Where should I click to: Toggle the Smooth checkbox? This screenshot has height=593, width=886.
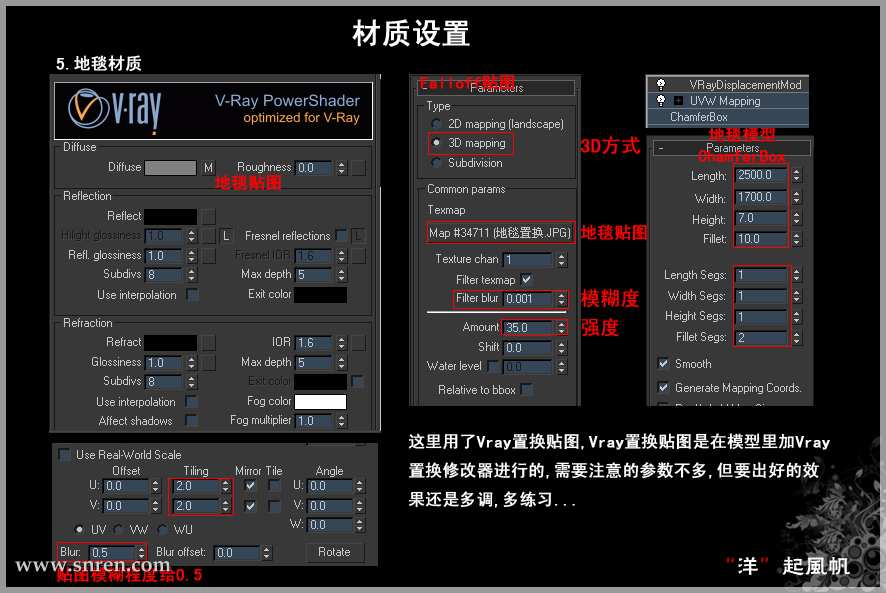click(663, 363)
